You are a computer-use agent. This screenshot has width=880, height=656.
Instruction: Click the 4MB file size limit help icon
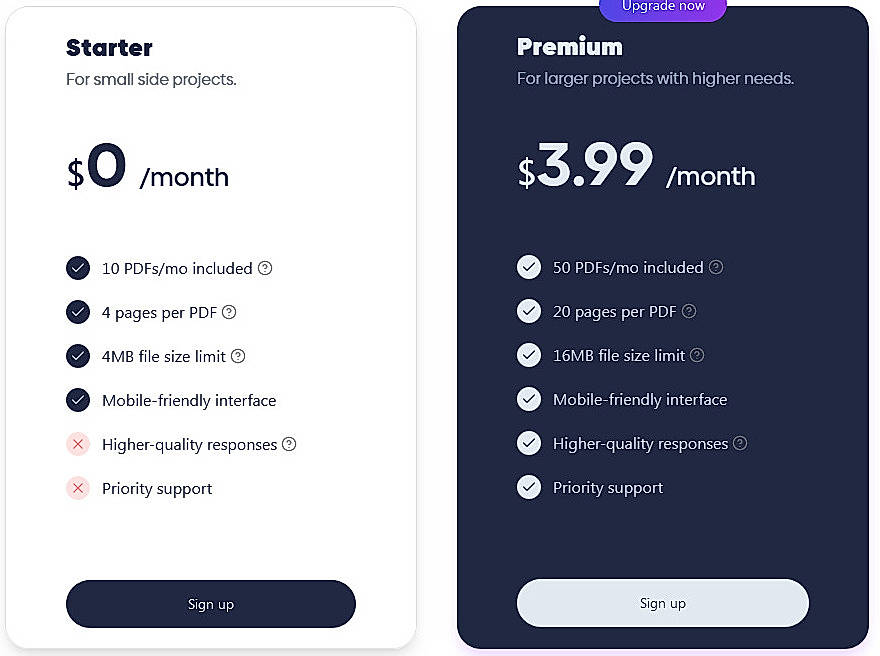pyautogui.click(x=237, y=356)
